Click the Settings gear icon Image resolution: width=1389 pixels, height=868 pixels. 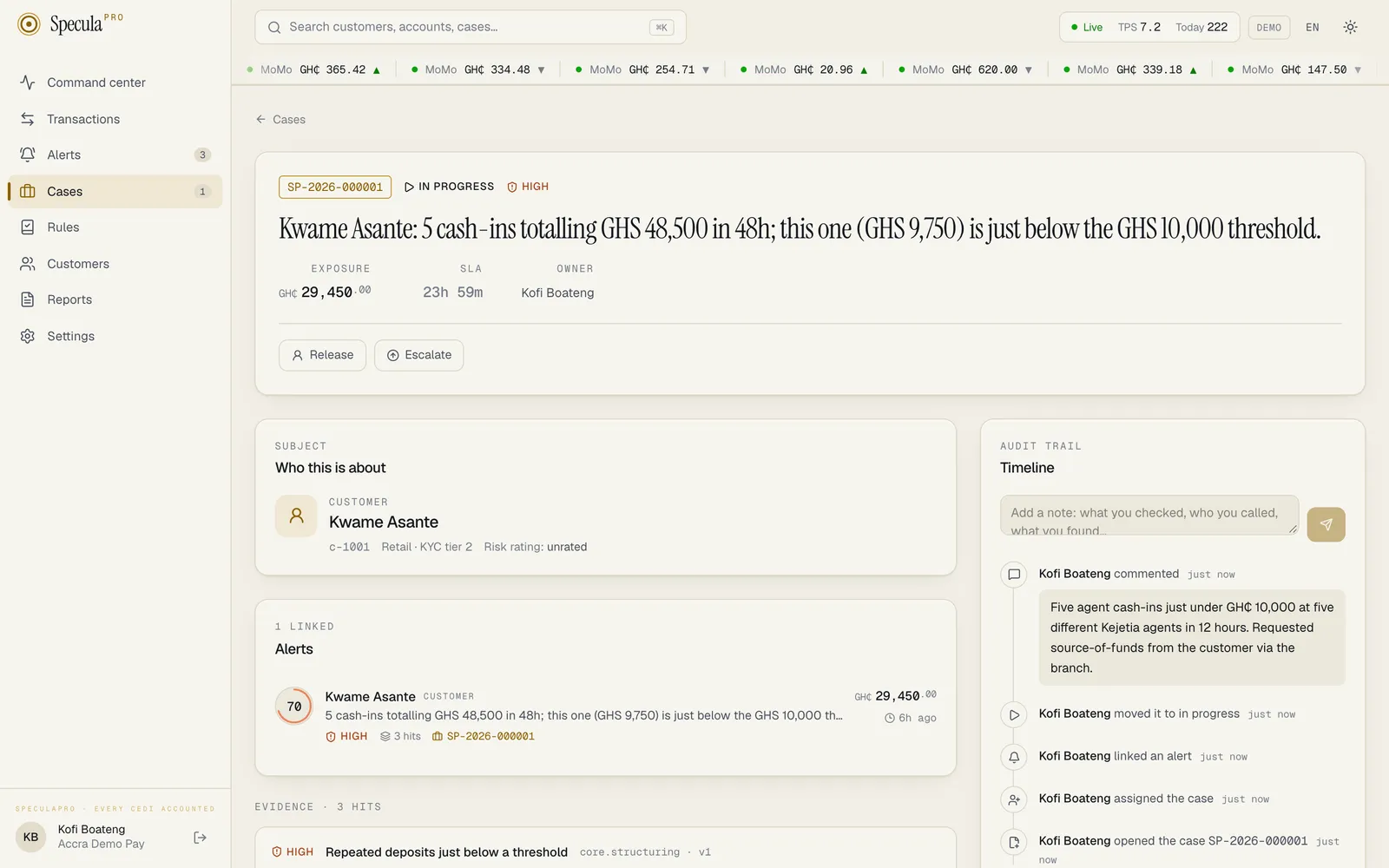click(28, 336)
